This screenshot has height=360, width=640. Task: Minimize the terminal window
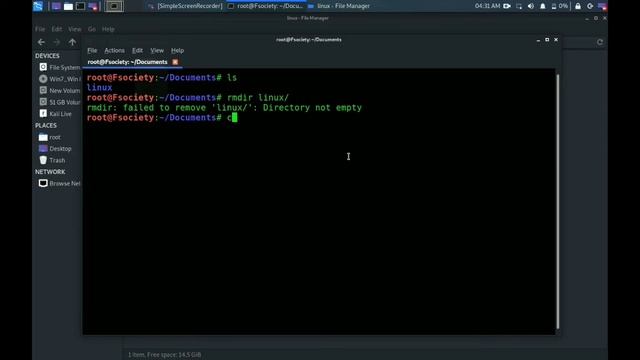tap(538, 40)
